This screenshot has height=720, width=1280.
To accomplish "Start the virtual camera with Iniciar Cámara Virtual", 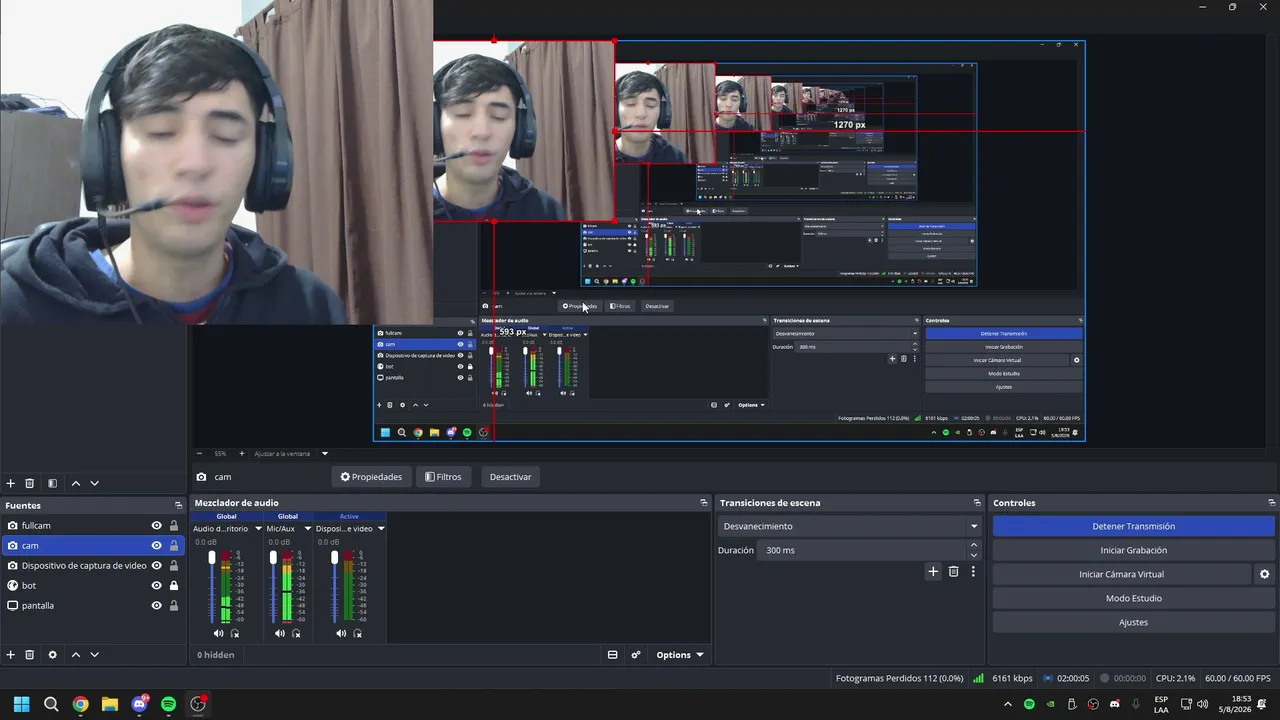I will [x=1121, y=574].
